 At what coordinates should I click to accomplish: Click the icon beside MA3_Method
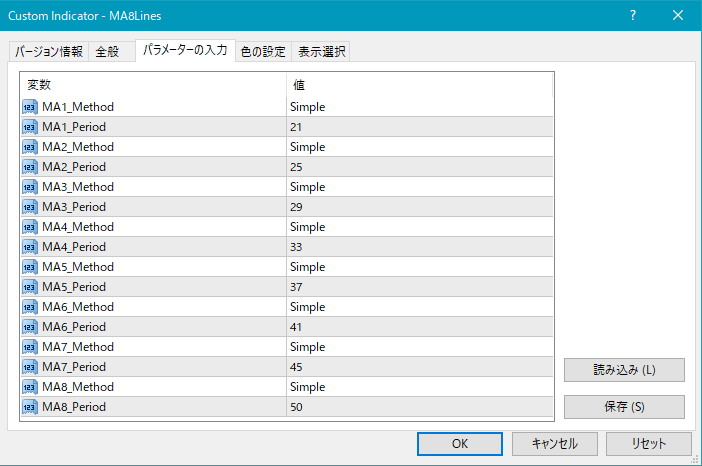coord(29,187)
